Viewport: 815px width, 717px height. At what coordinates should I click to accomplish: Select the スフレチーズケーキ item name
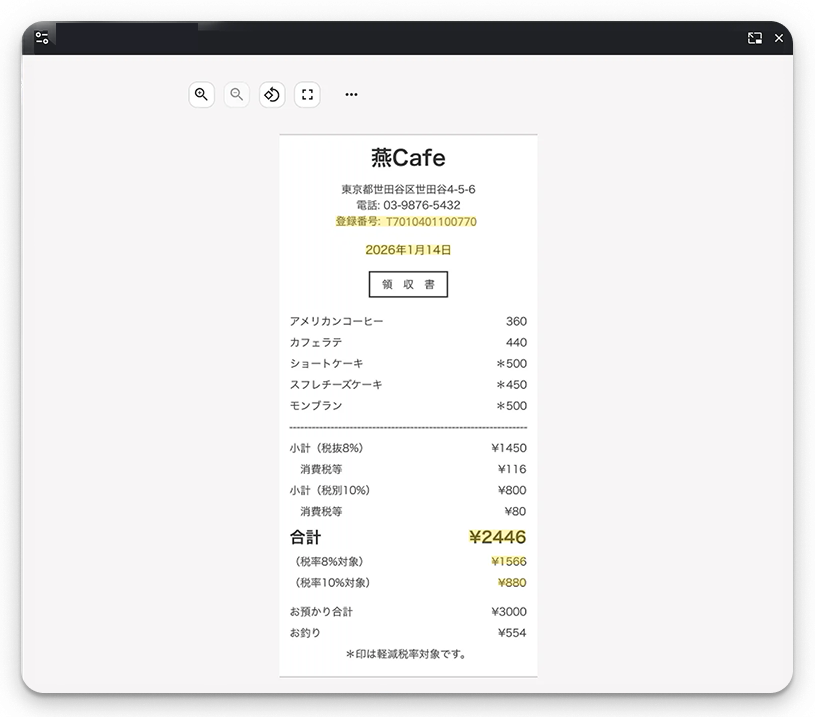coord(336,384)
